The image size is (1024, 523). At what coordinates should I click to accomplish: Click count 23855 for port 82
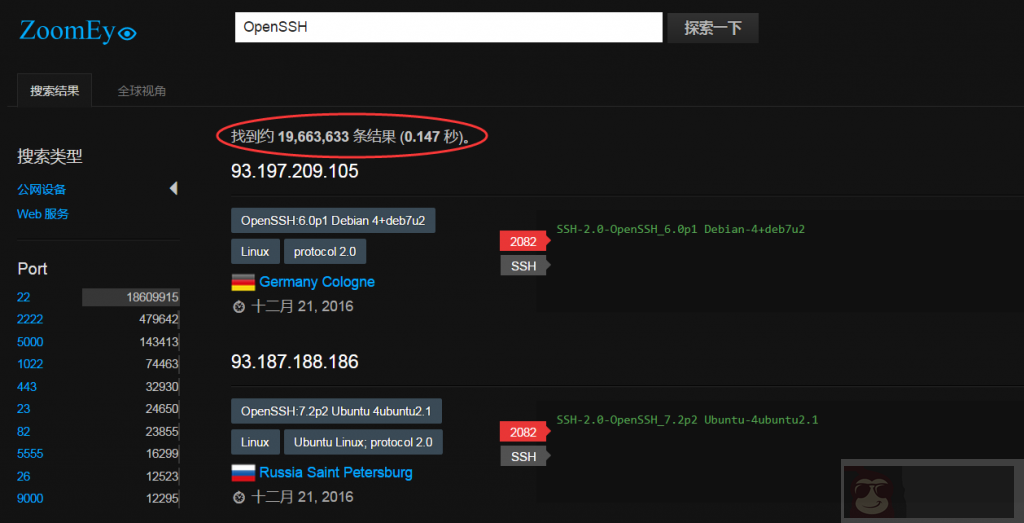(162, 432)
